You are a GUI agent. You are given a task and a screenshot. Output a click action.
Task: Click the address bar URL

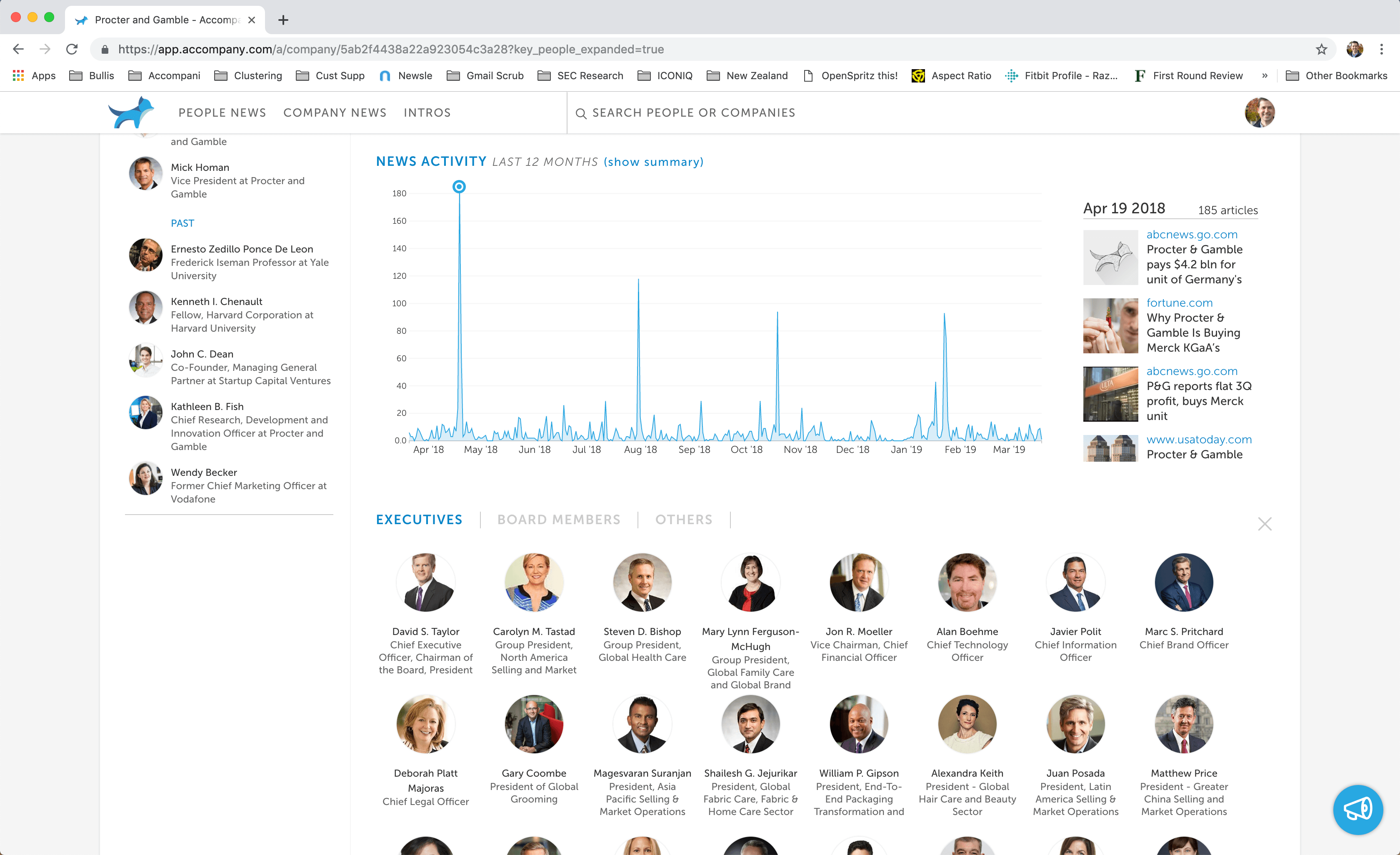[391, 50]
